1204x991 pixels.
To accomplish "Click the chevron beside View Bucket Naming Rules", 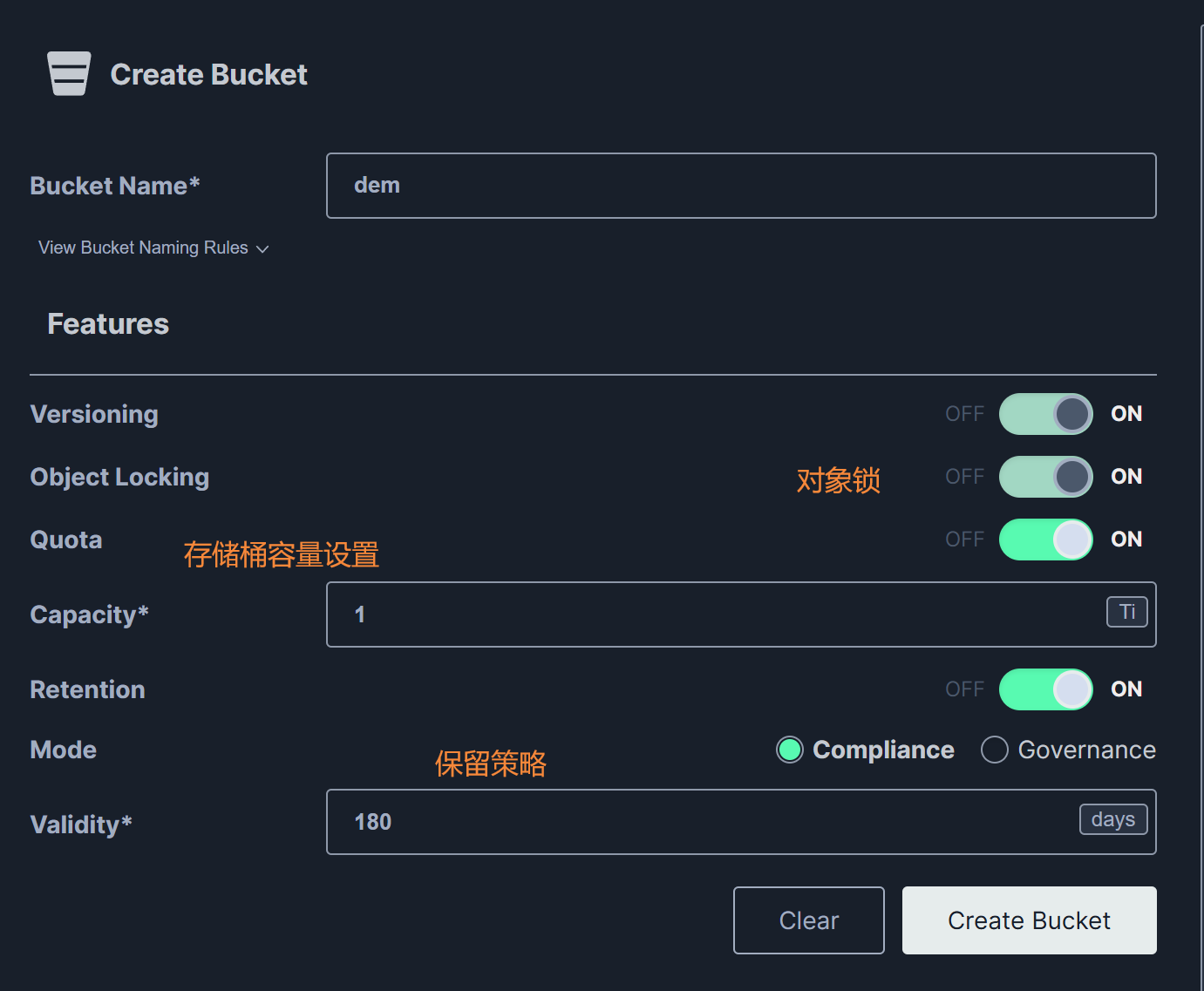I will click(x=262, y=249).
